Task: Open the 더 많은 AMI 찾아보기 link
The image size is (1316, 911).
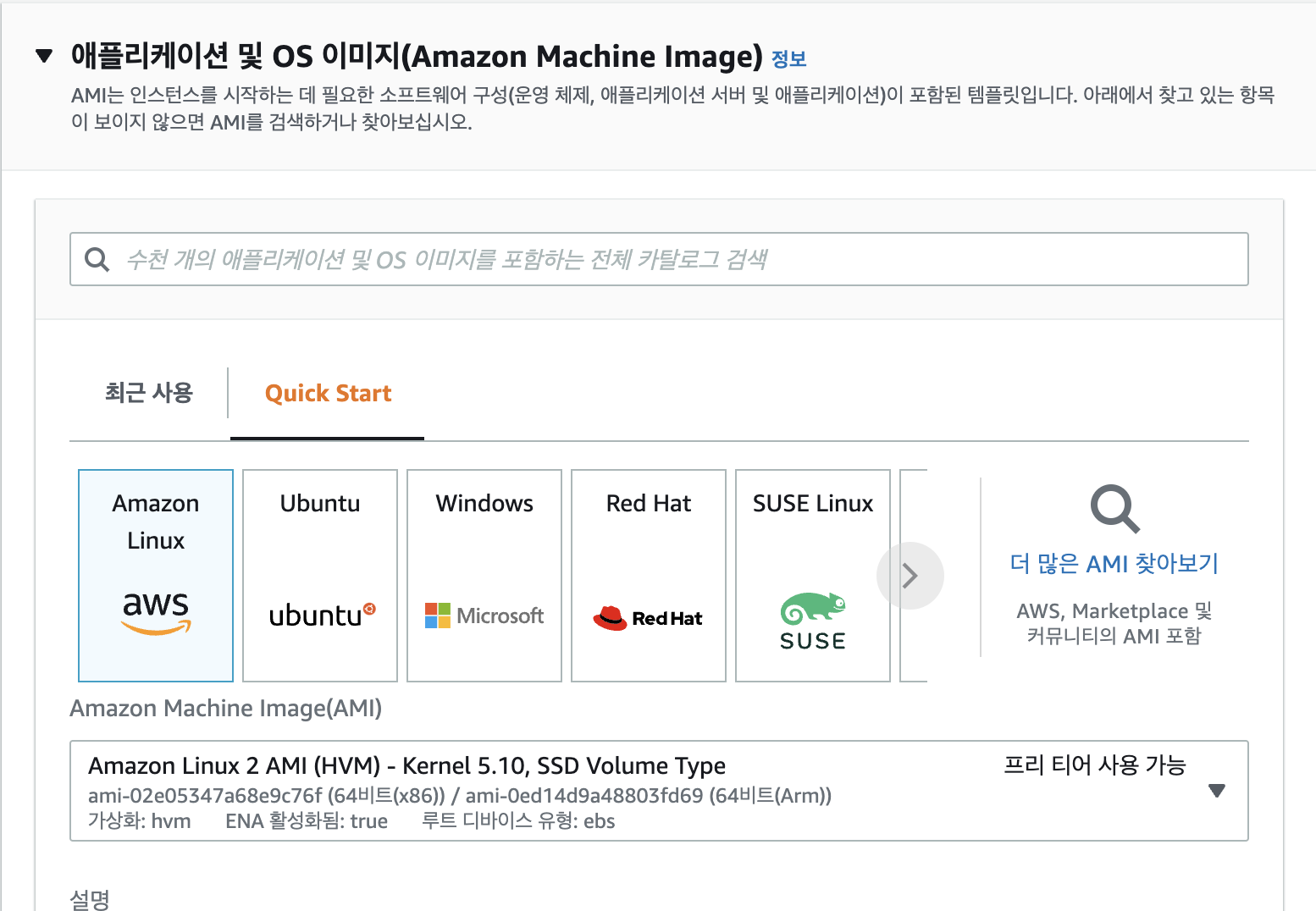Action: click(1114, 564)
